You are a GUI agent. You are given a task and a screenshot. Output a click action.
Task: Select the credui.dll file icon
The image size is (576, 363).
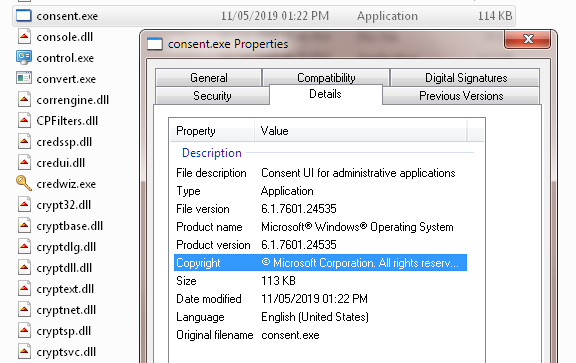point(24,163)
